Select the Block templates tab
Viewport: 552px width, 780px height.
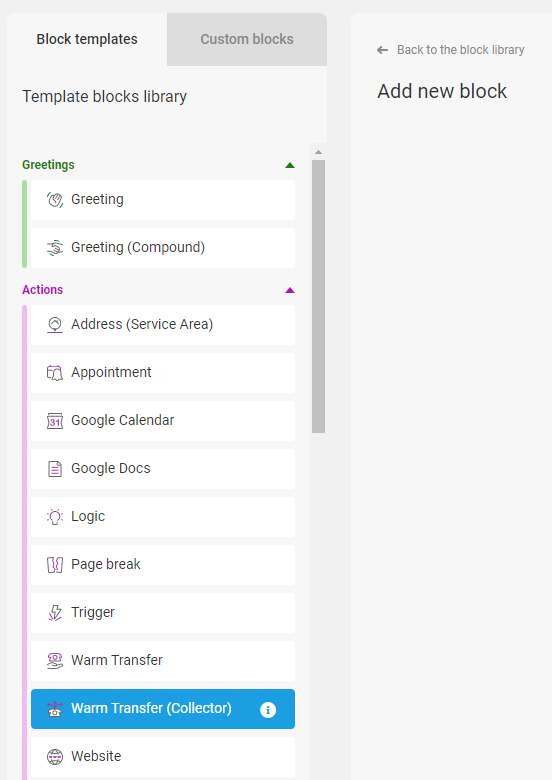[x=87, y=39]
